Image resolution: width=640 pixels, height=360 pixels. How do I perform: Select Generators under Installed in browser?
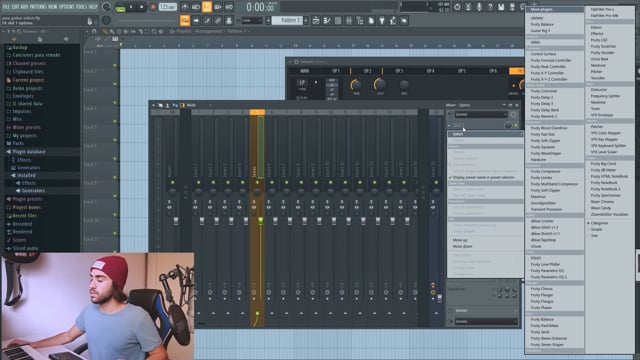point(33,191)
